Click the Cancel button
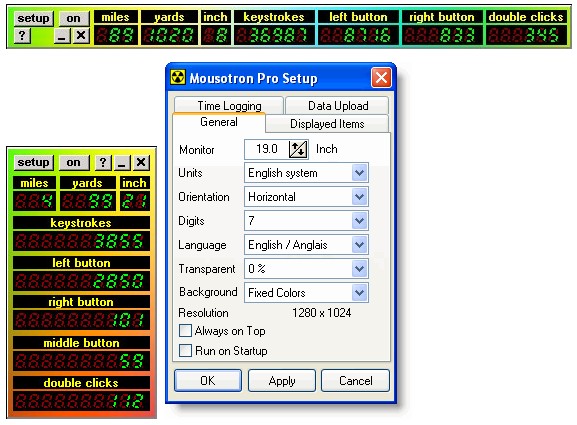 tap(355, 380)
